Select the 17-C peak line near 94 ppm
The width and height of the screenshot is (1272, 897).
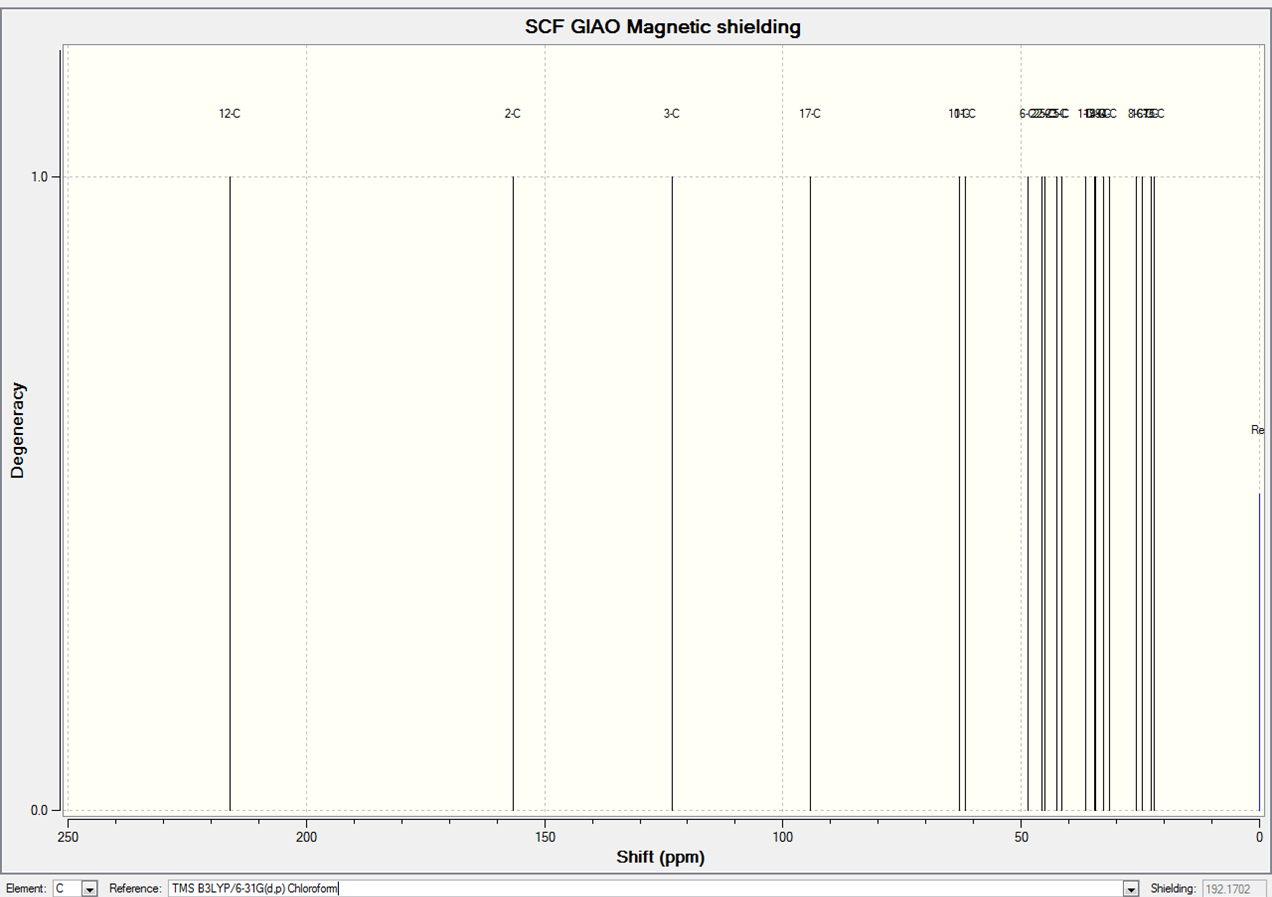coord(810,493)
